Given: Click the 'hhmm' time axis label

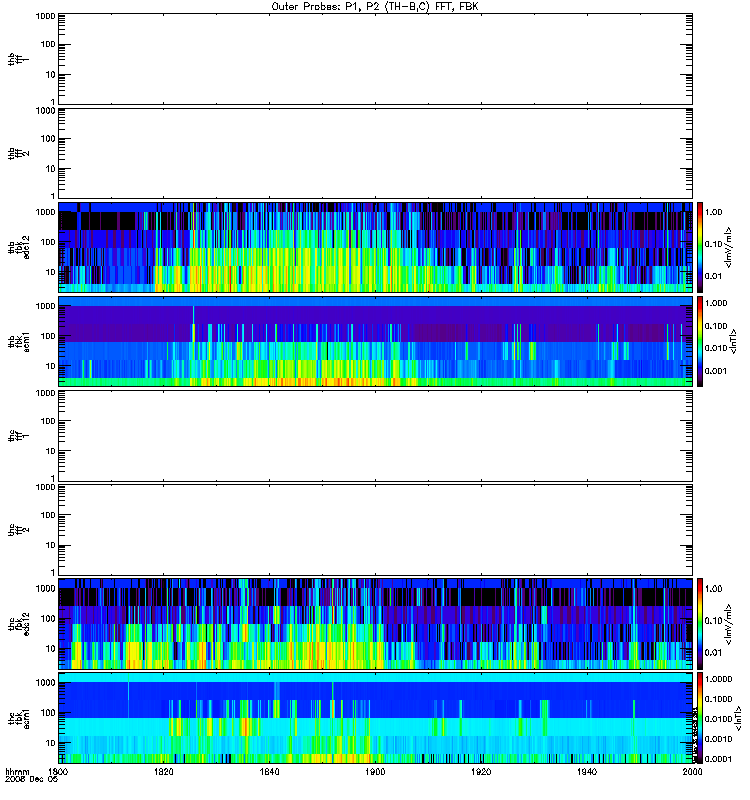Looking at the screenshot, I should 17,771.
